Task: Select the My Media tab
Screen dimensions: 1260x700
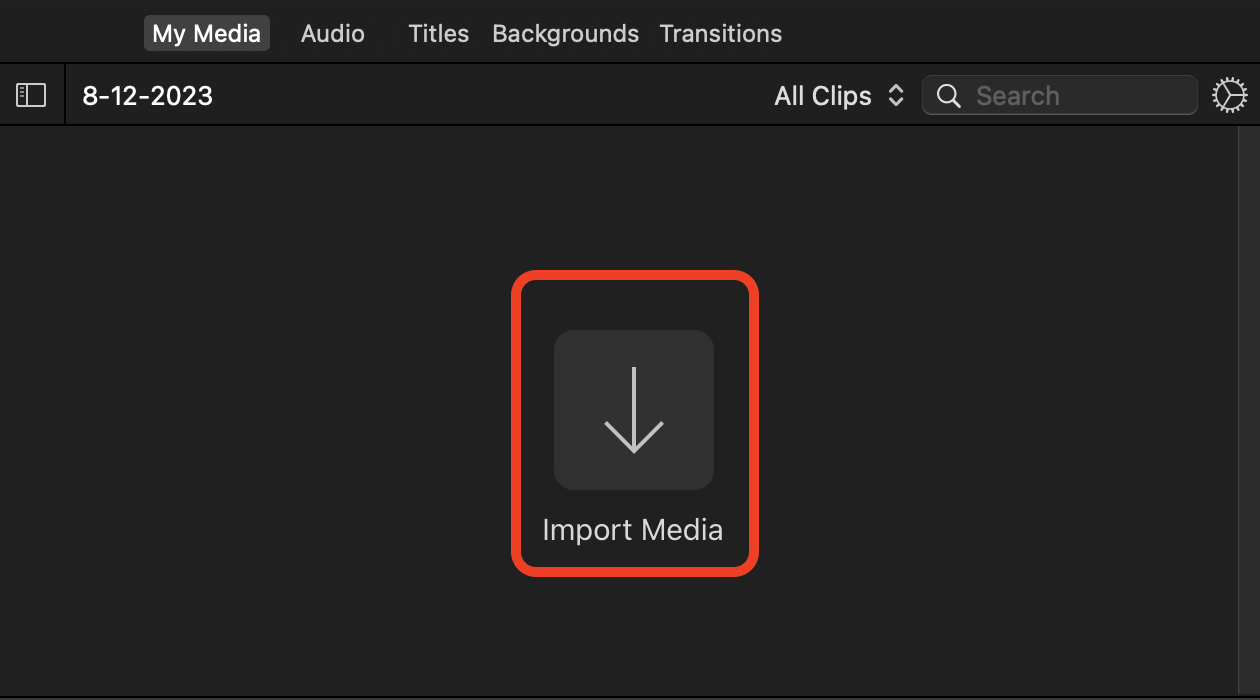Action: tap(206, 33)
